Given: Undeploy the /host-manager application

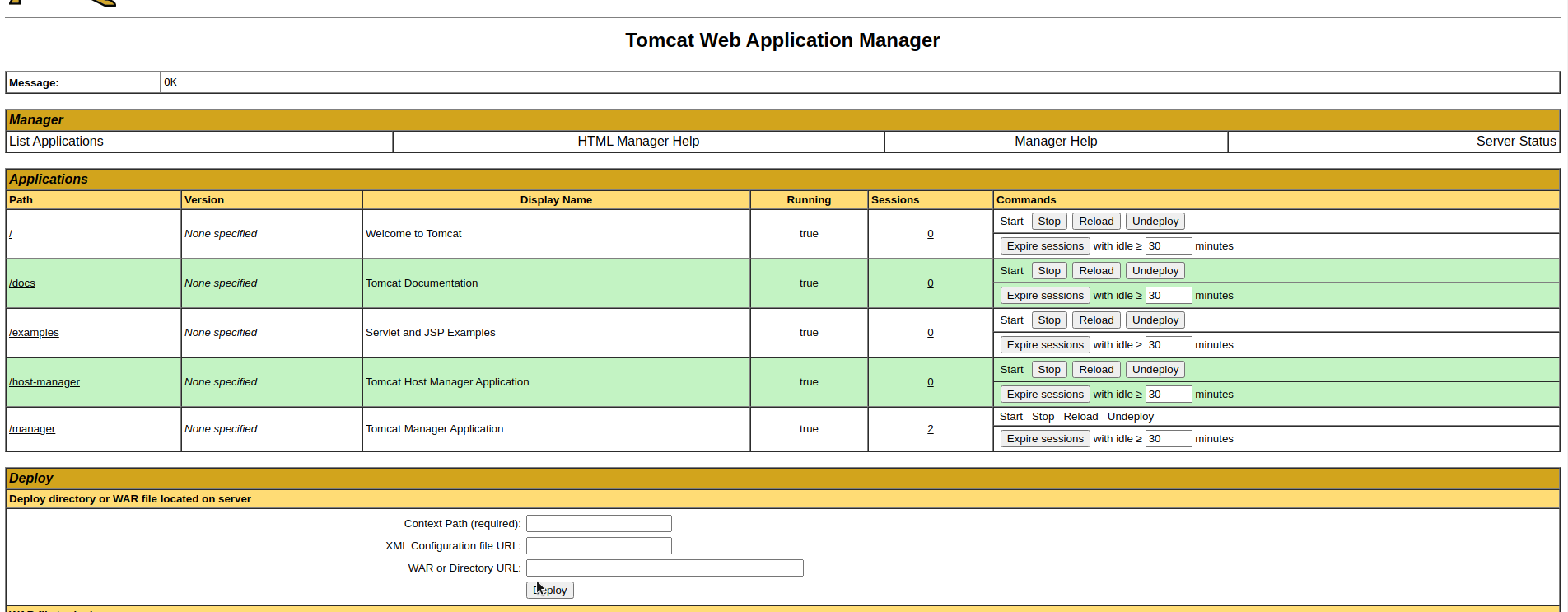Looking at the screenshot, I should pyautogui.click(x=1155, y=370).
